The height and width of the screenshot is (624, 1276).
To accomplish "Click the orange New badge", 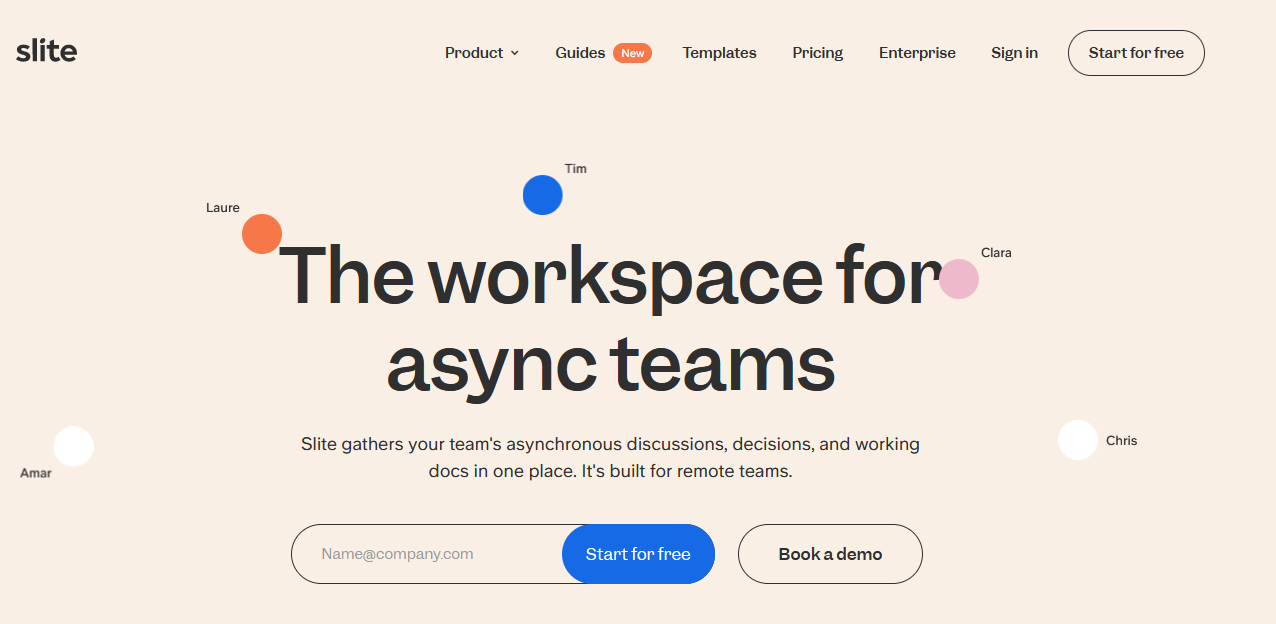I will (632, 53).
